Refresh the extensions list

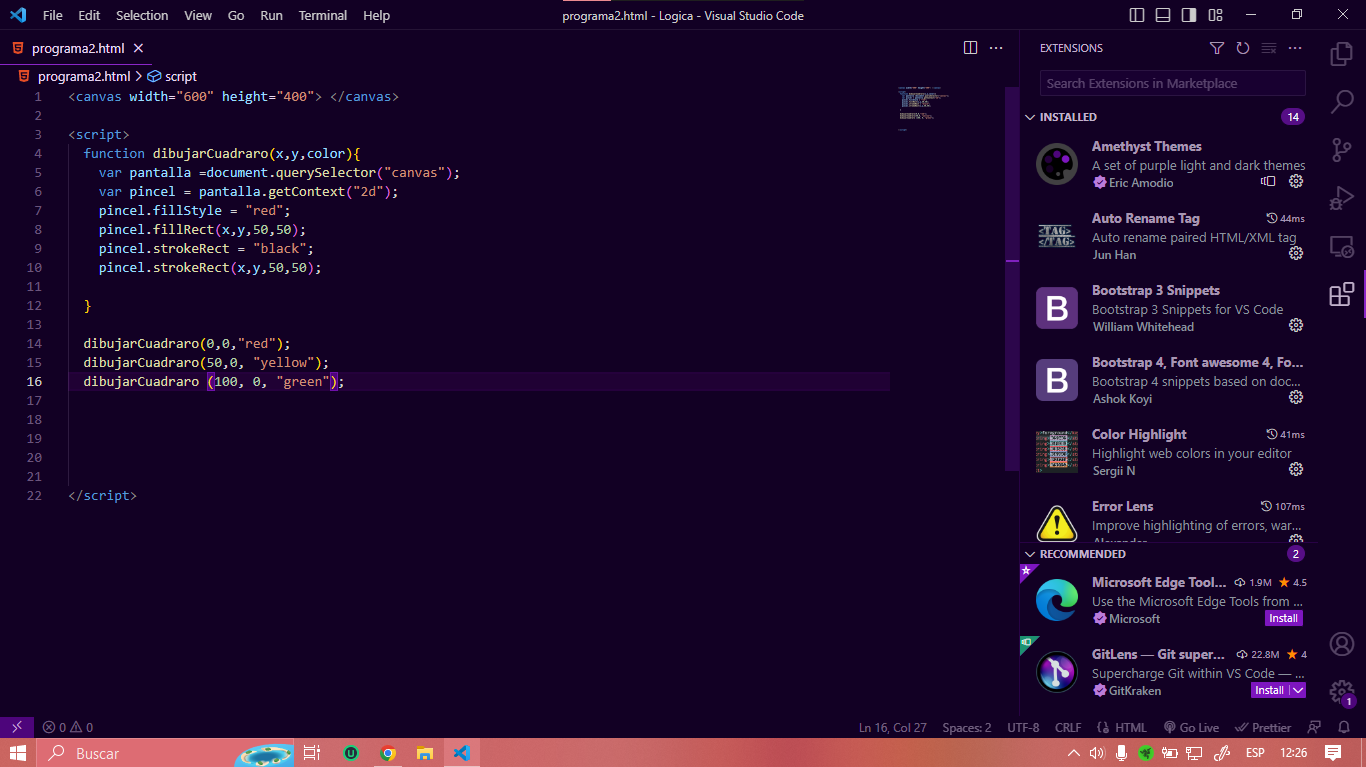point(1243,48)
